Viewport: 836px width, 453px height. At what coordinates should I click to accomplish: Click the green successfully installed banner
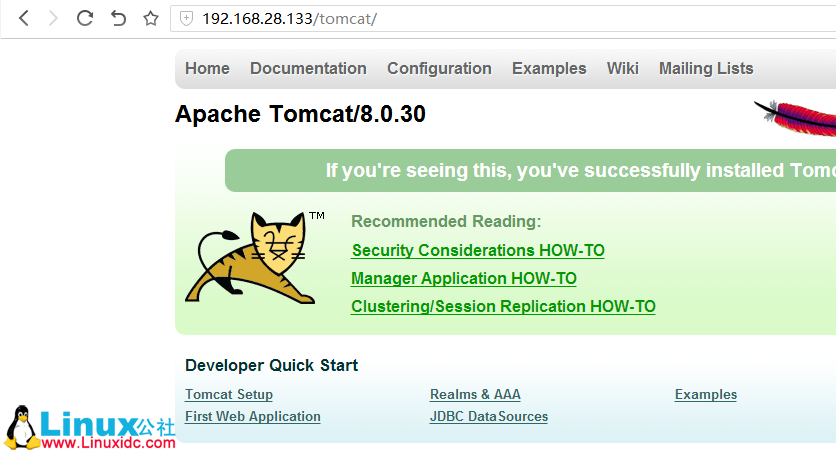pyautogui.click(x=530, y=171)
